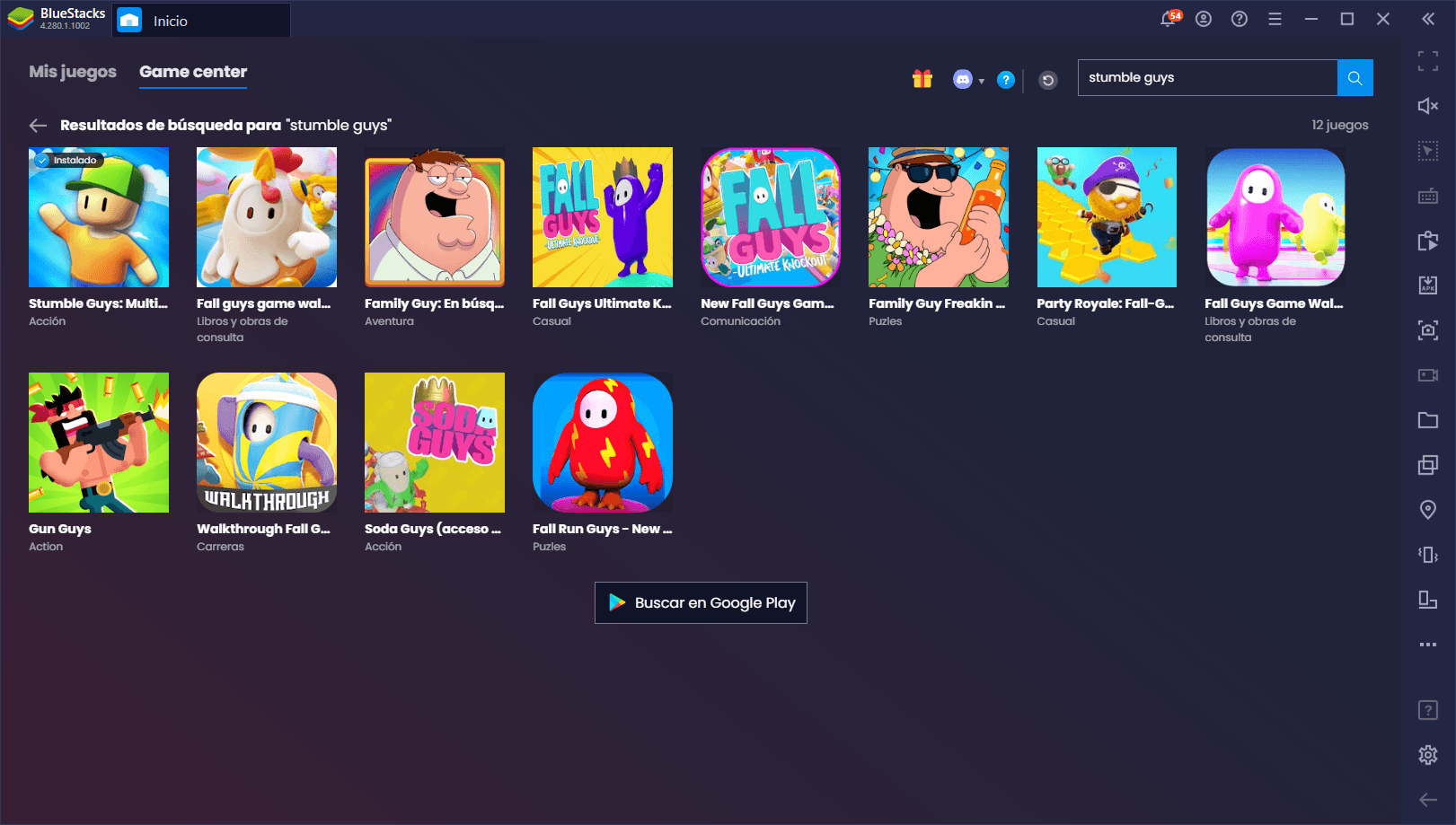The height and width of the screenshot is (825, 1456).
Task: Click the 12 juegos results count text
Action: pyautogui.click(x=1340, y=125)
